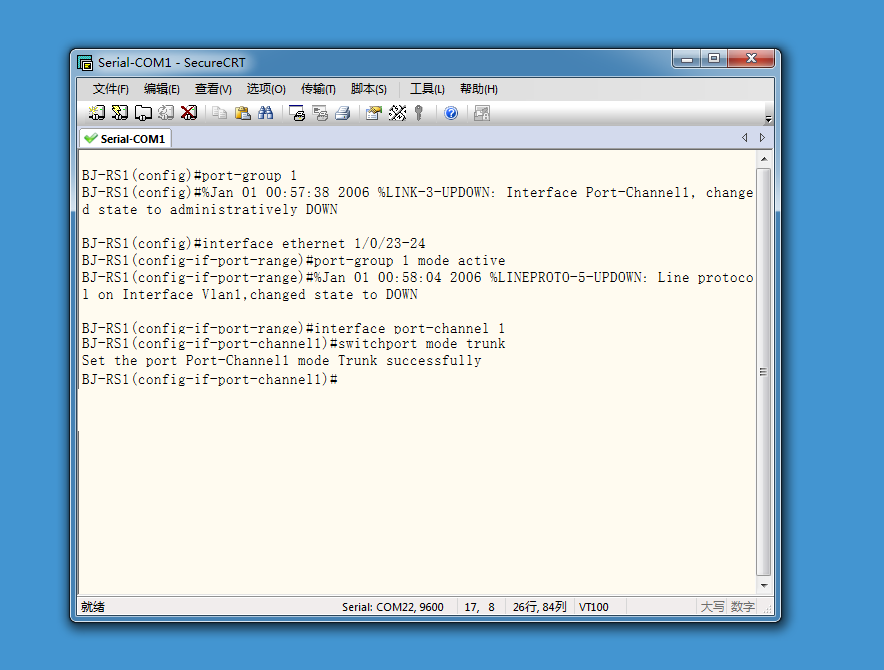This screenshot has height=670, width=884.
Task: Click the terminal scrollbar down arrow
Action: tap(764, 585)
